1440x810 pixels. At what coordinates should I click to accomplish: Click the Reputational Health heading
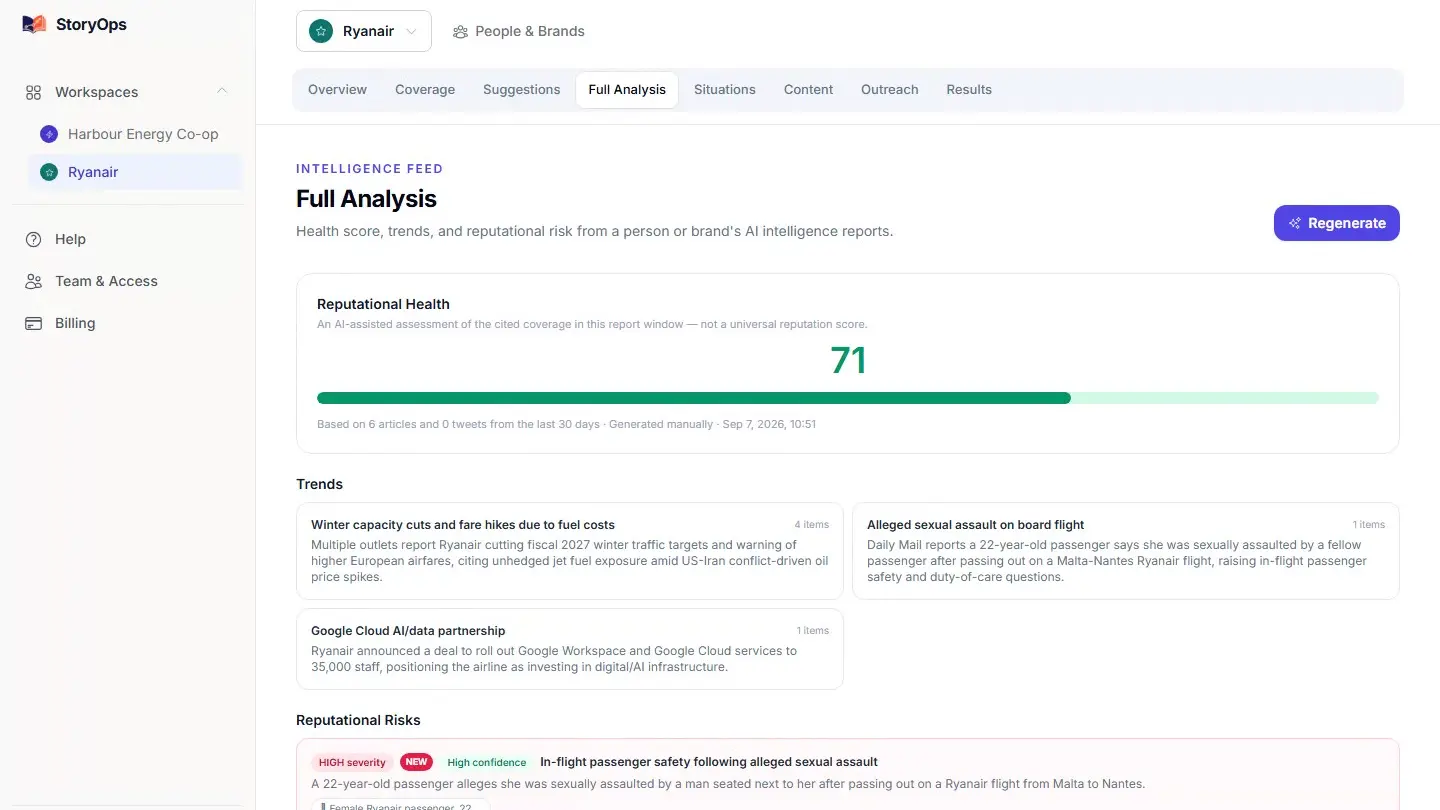click(x=383, y=304)
